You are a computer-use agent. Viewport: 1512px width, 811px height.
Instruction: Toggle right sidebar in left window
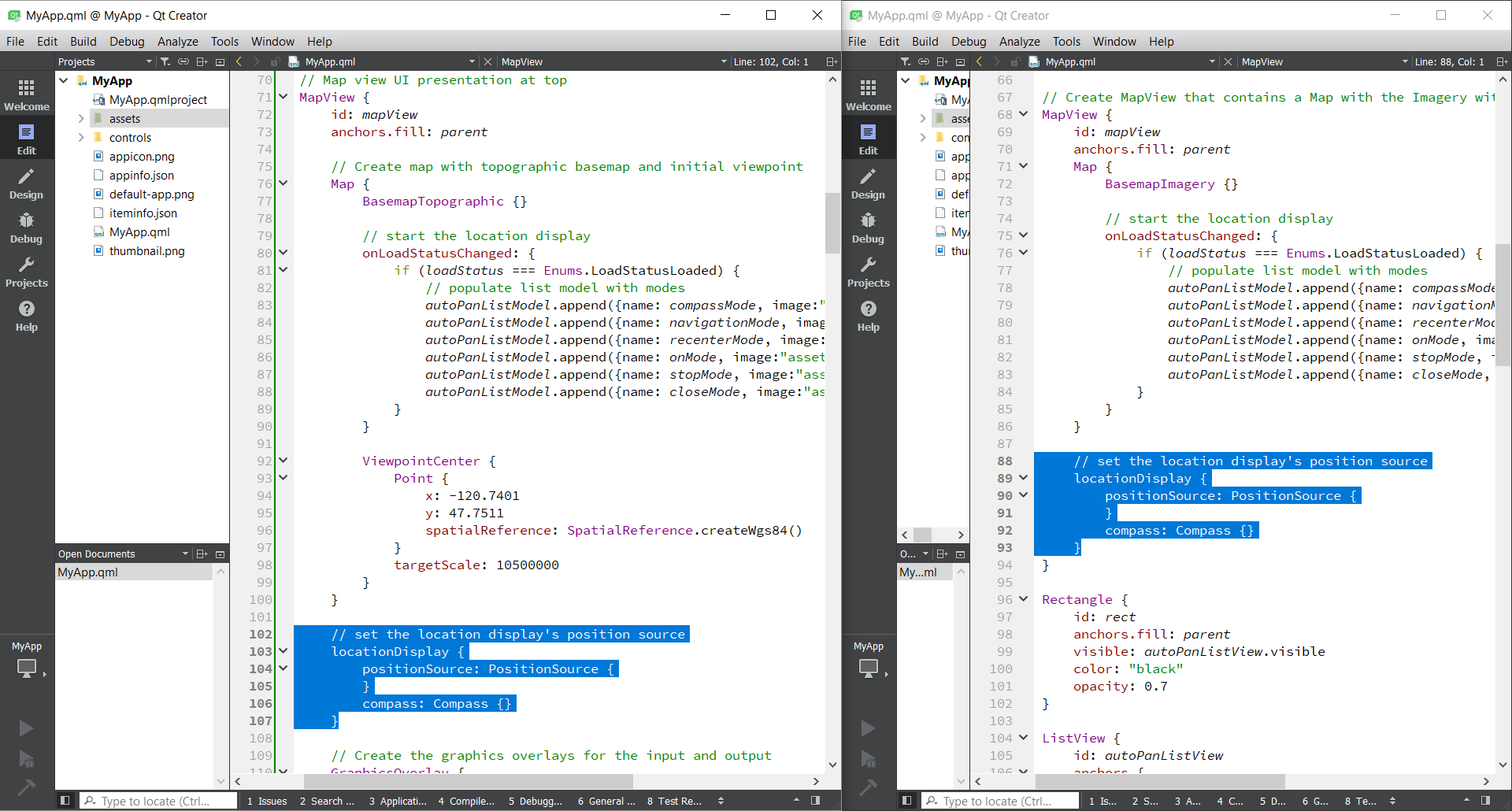(815, 801)
